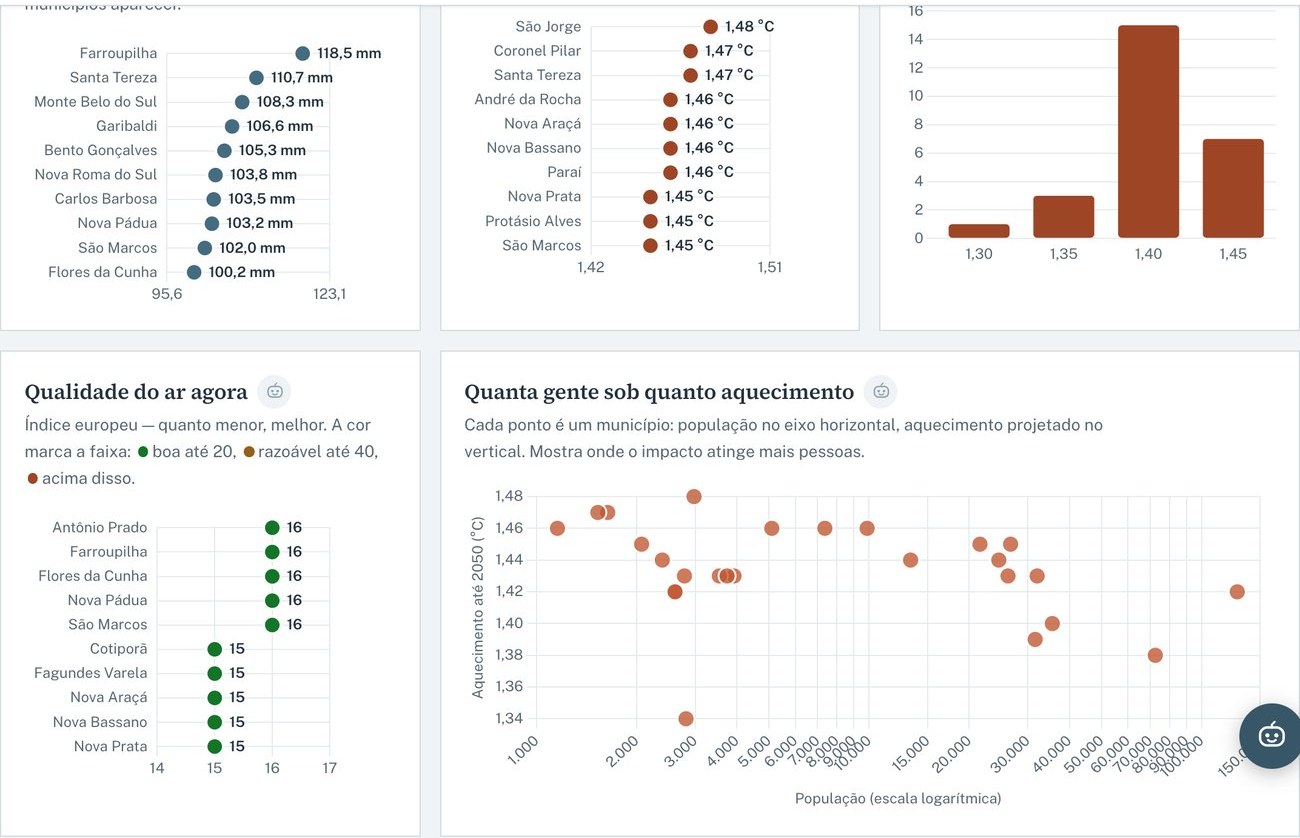
Task: Click the 'razoável até 40' legend marker
Action: click(249, 452)
